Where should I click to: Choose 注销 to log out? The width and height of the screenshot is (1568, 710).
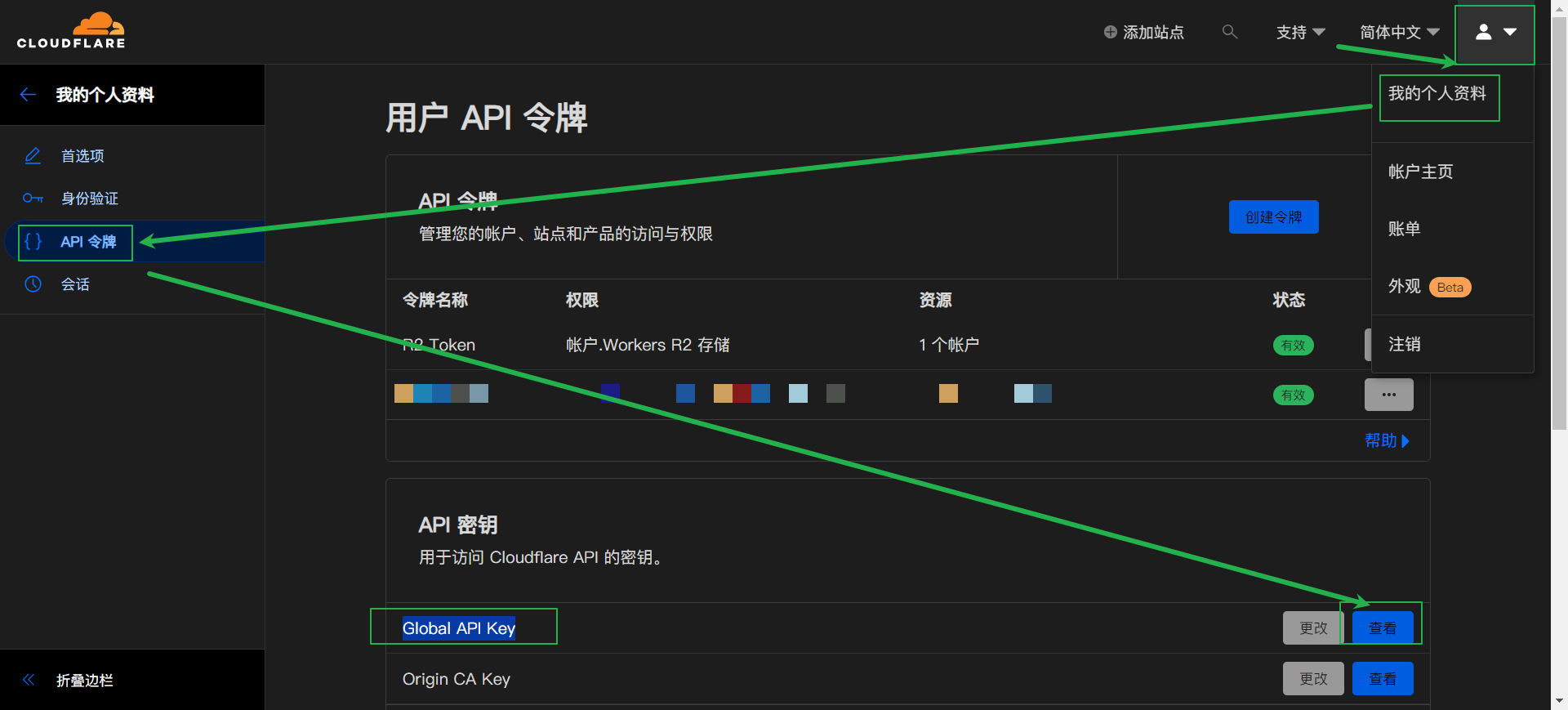point(1404,344)
